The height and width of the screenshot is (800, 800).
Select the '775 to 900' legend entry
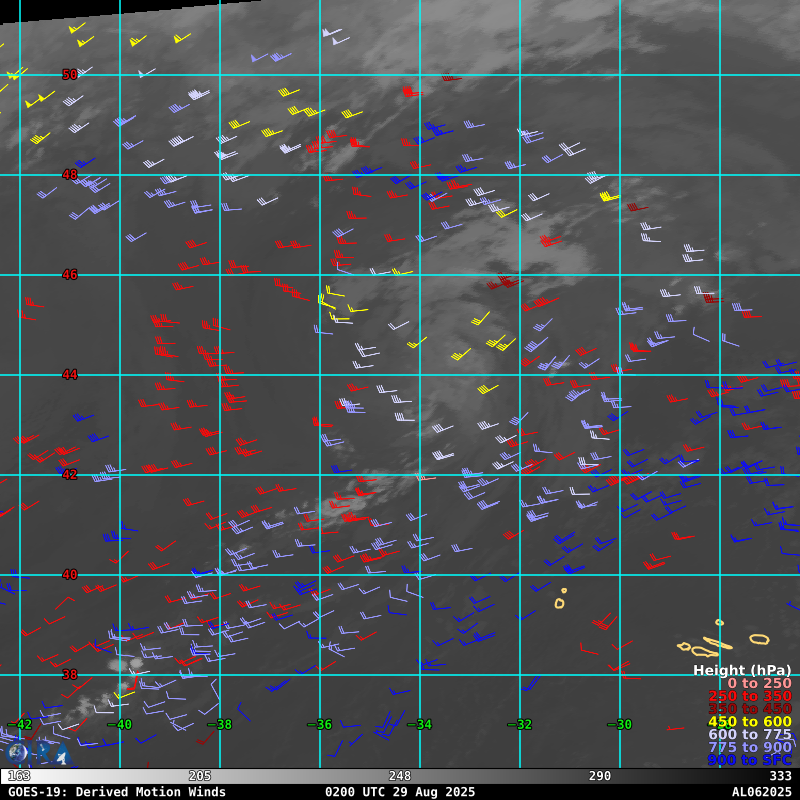(749, 748)
